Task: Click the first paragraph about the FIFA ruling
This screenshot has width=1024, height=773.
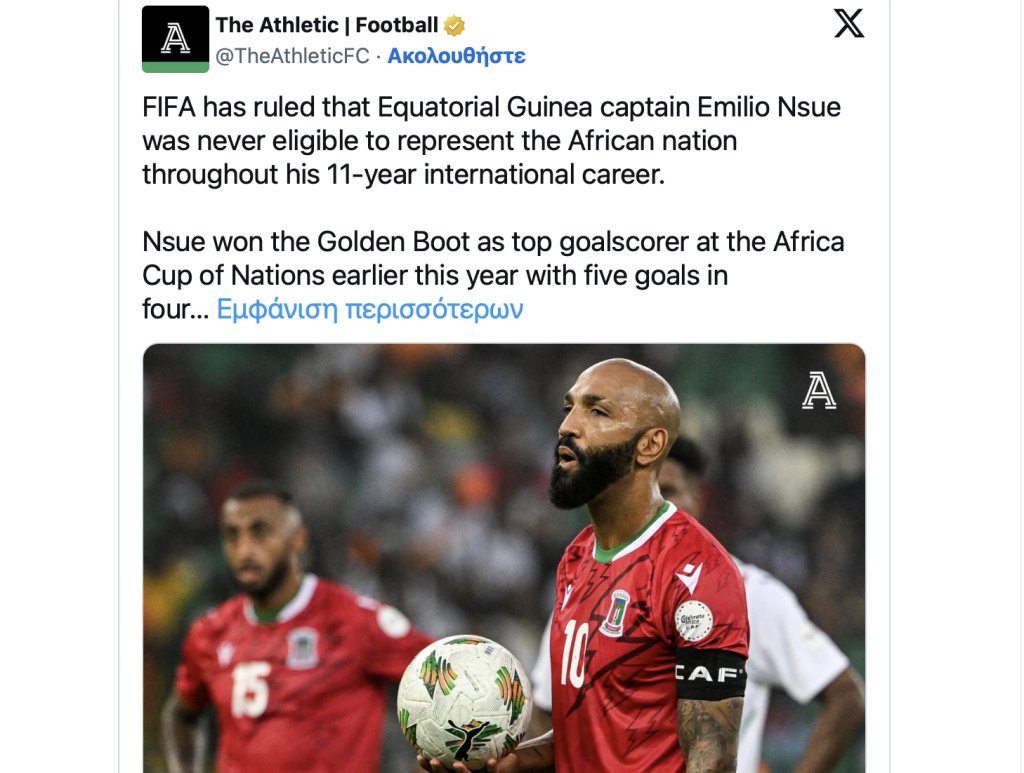Action: tap(490, 141)
